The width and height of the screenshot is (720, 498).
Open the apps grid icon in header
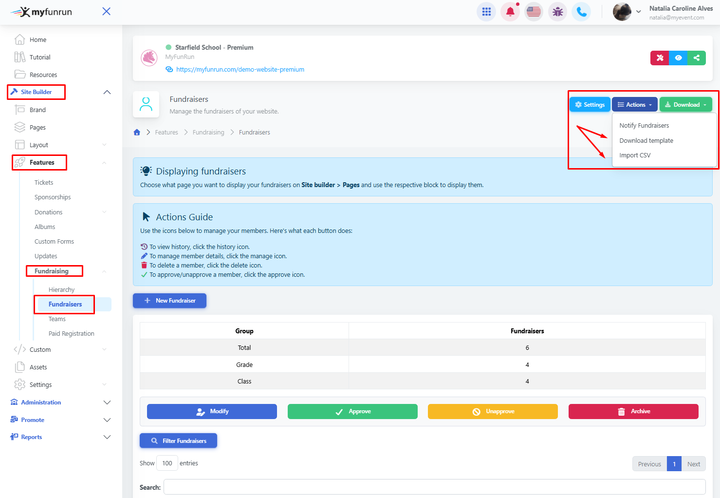(486, 12)
